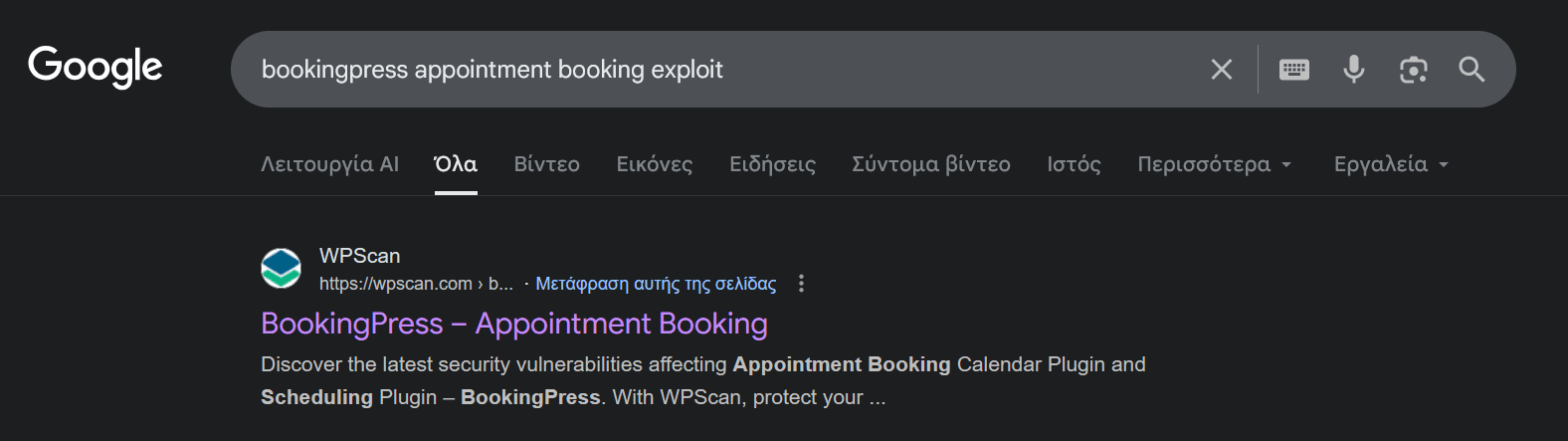Submit search with magnifying glass icon
The height and width of the screenshot is (441, 1568).
pyautogui.click(x=1471, y=70)
